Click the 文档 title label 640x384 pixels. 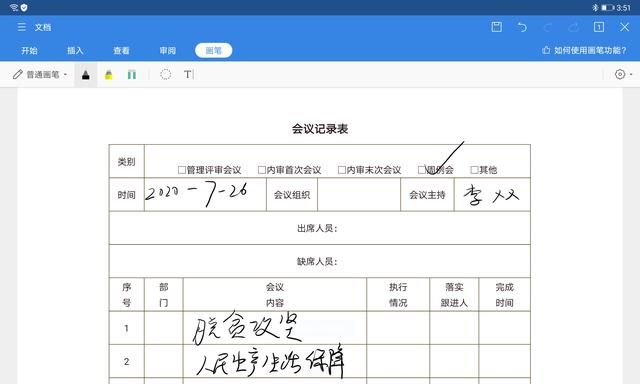[42, 27]
